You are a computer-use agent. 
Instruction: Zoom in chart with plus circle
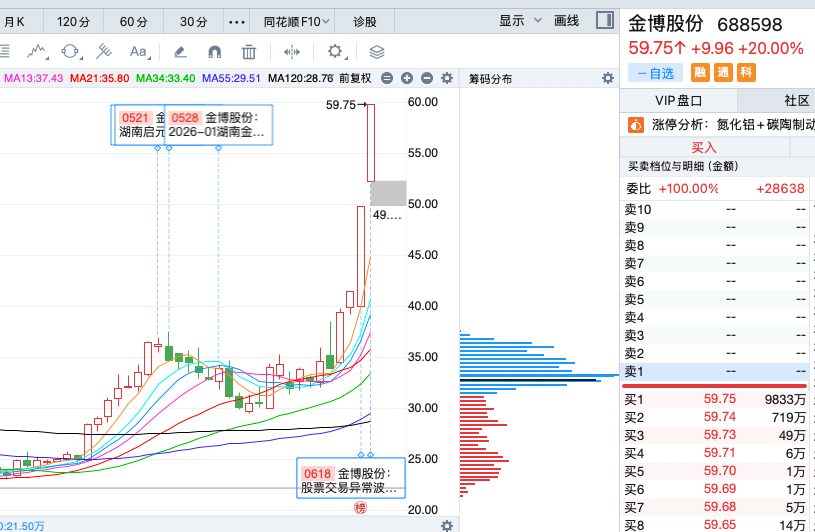point(407,78)
